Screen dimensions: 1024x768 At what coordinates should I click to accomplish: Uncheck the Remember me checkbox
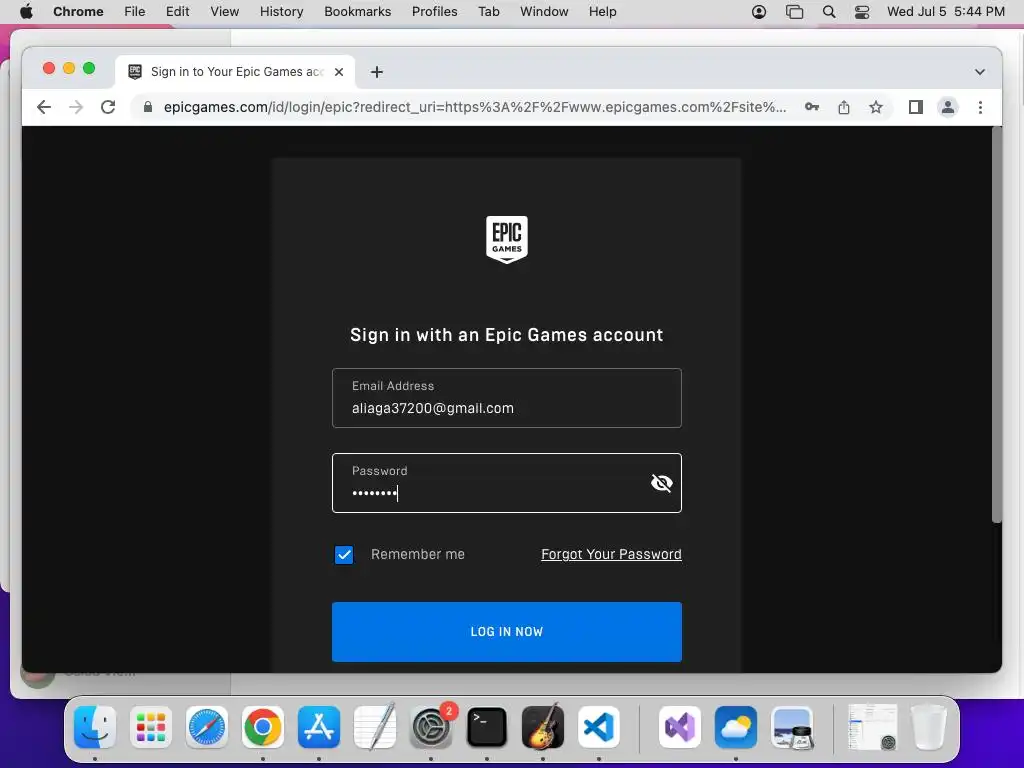(x=344, y=554)
